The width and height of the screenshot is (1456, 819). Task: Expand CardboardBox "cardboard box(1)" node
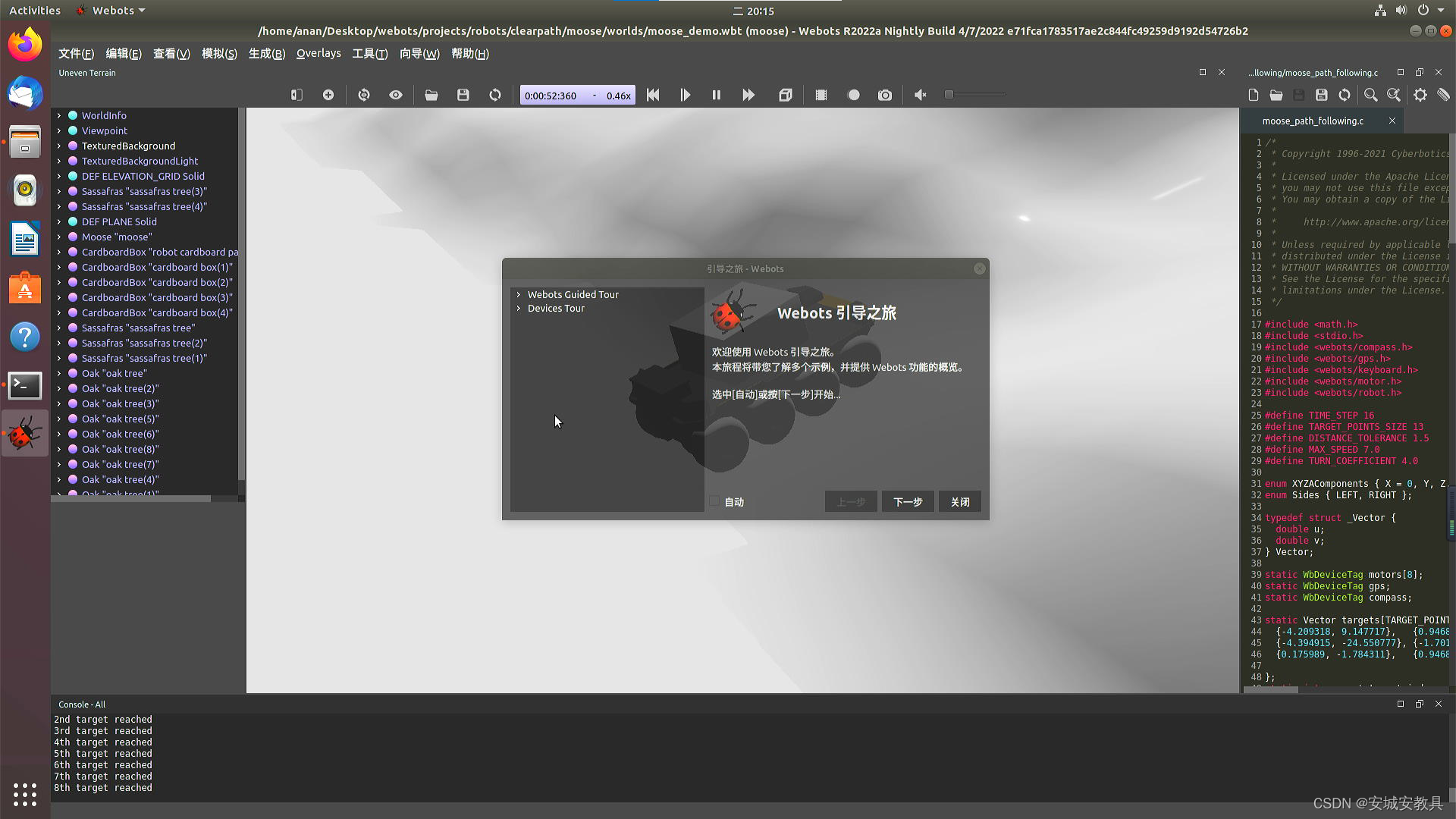coord(59,267)
